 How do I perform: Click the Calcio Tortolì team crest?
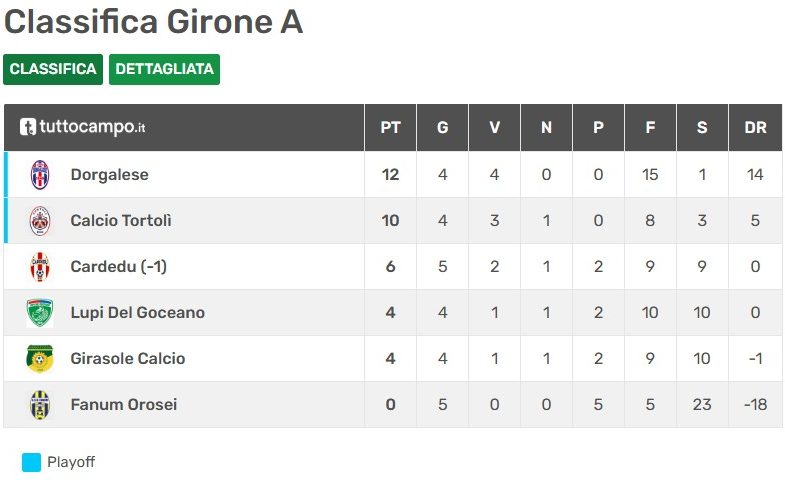click(x=40, y=221)
